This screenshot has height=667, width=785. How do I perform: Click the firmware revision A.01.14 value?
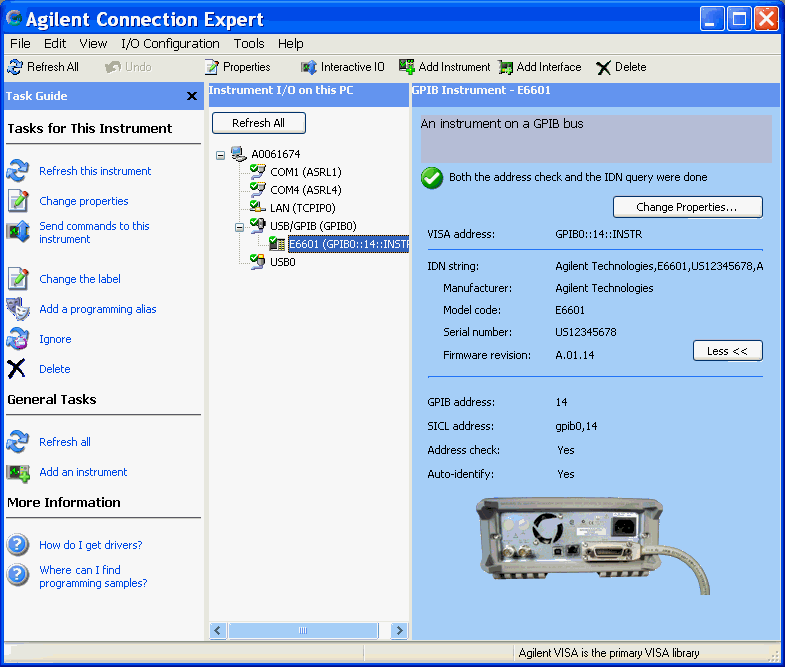click(x=575, y=355)
